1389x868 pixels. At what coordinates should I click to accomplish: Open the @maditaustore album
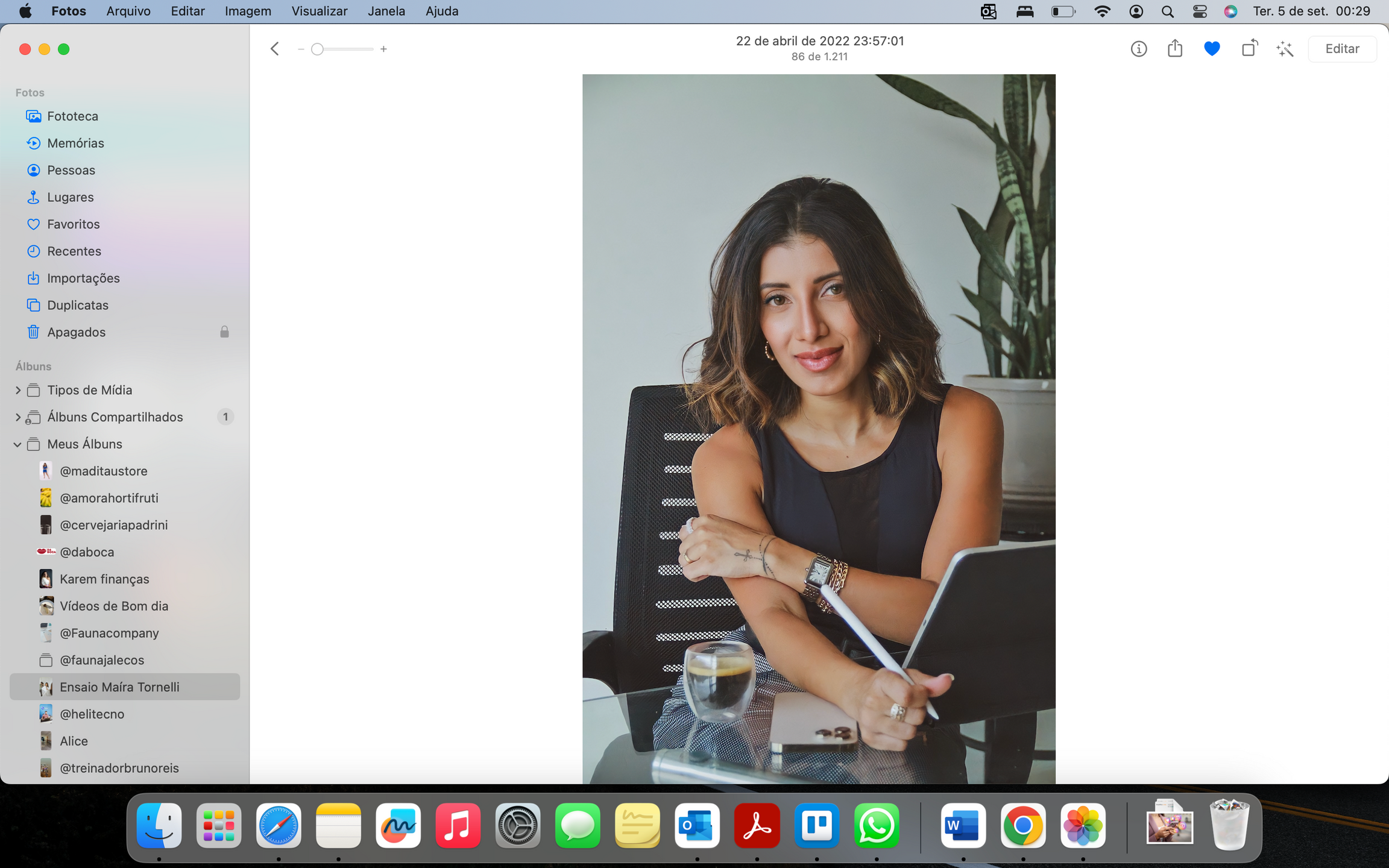click(x=125, y=471)
